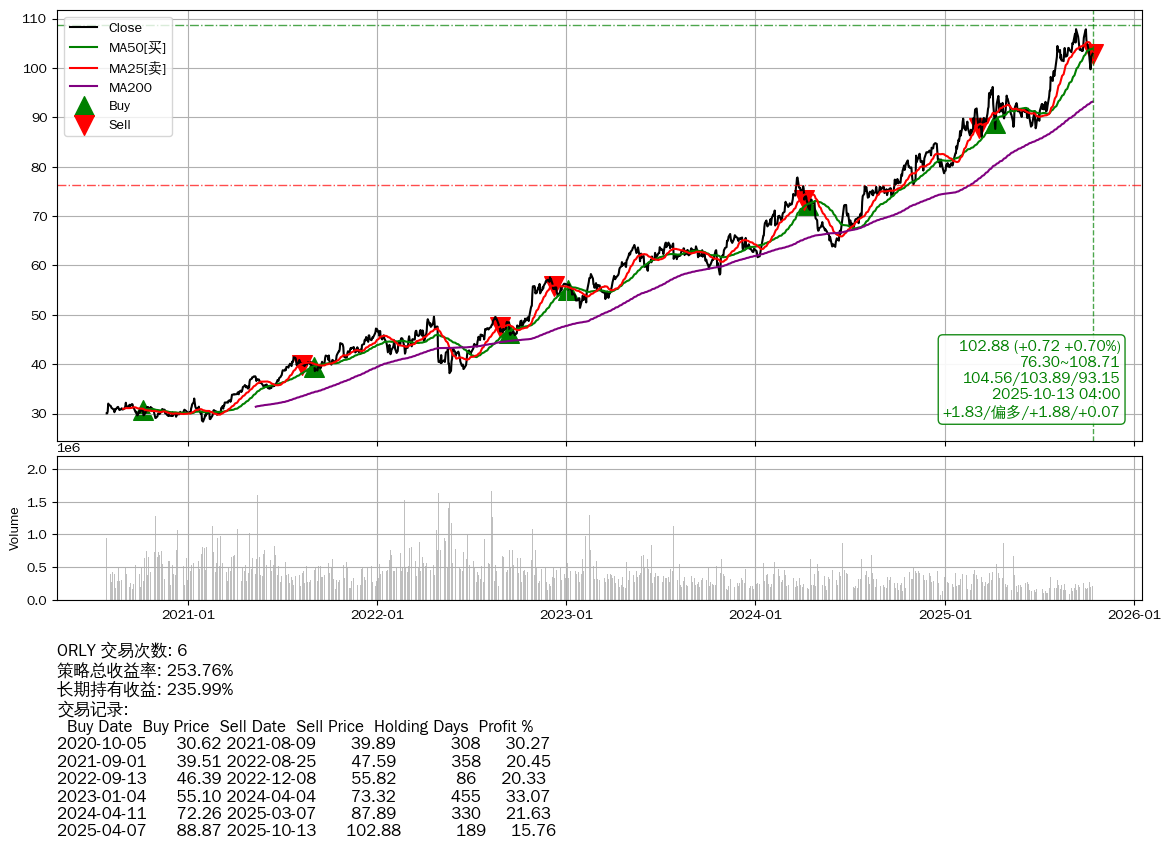
Task: Click the final red Sell marker at the chart top right
Action: click(1093, 54)
